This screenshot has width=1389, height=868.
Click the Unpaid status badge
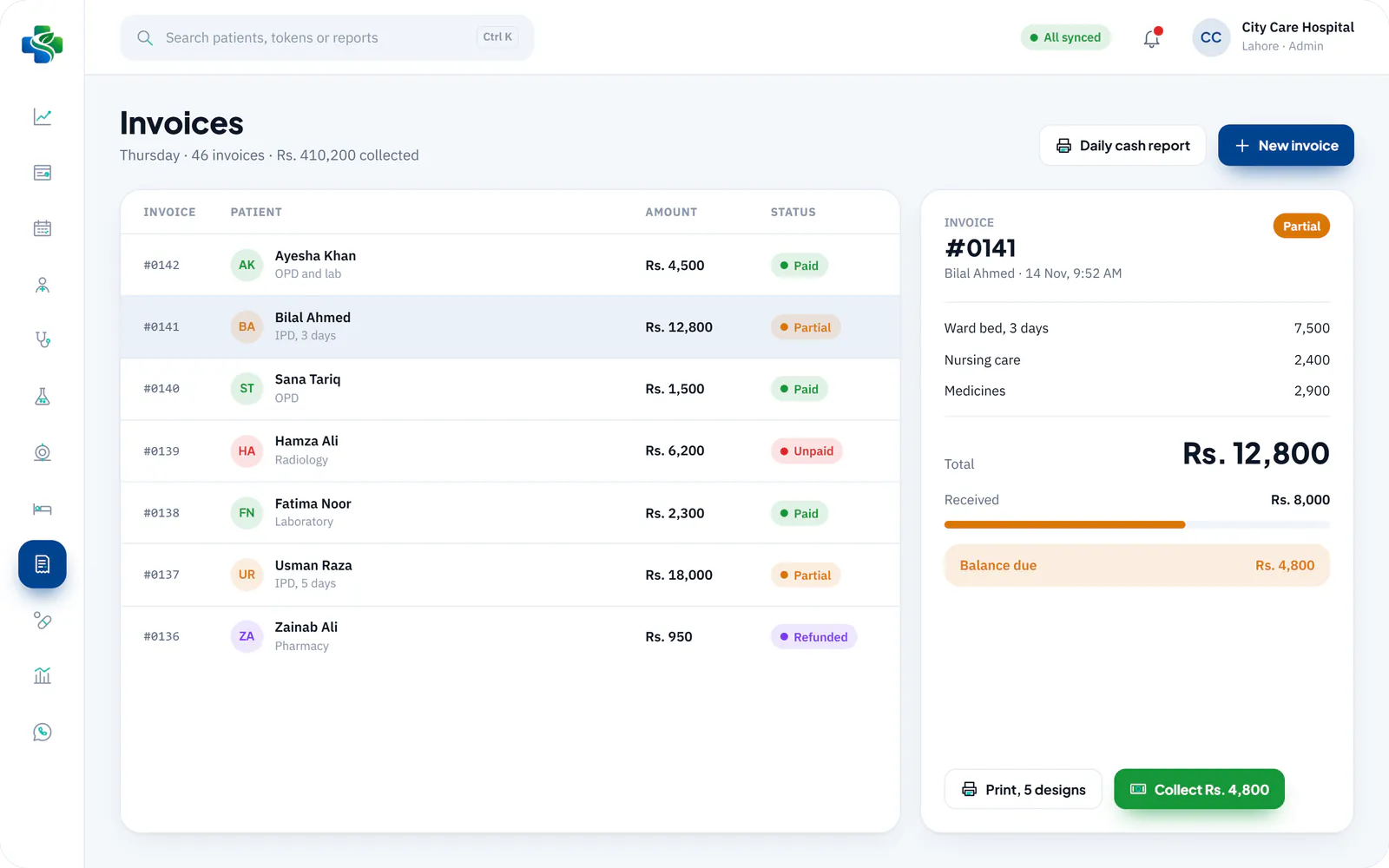[x=806, y=451]
